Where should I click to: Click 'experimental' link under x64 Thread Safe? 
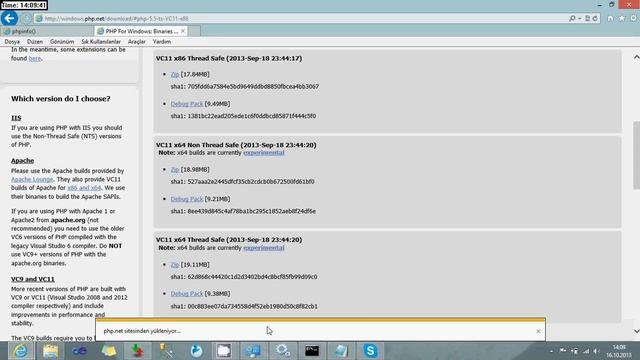[x=264, y=248]
